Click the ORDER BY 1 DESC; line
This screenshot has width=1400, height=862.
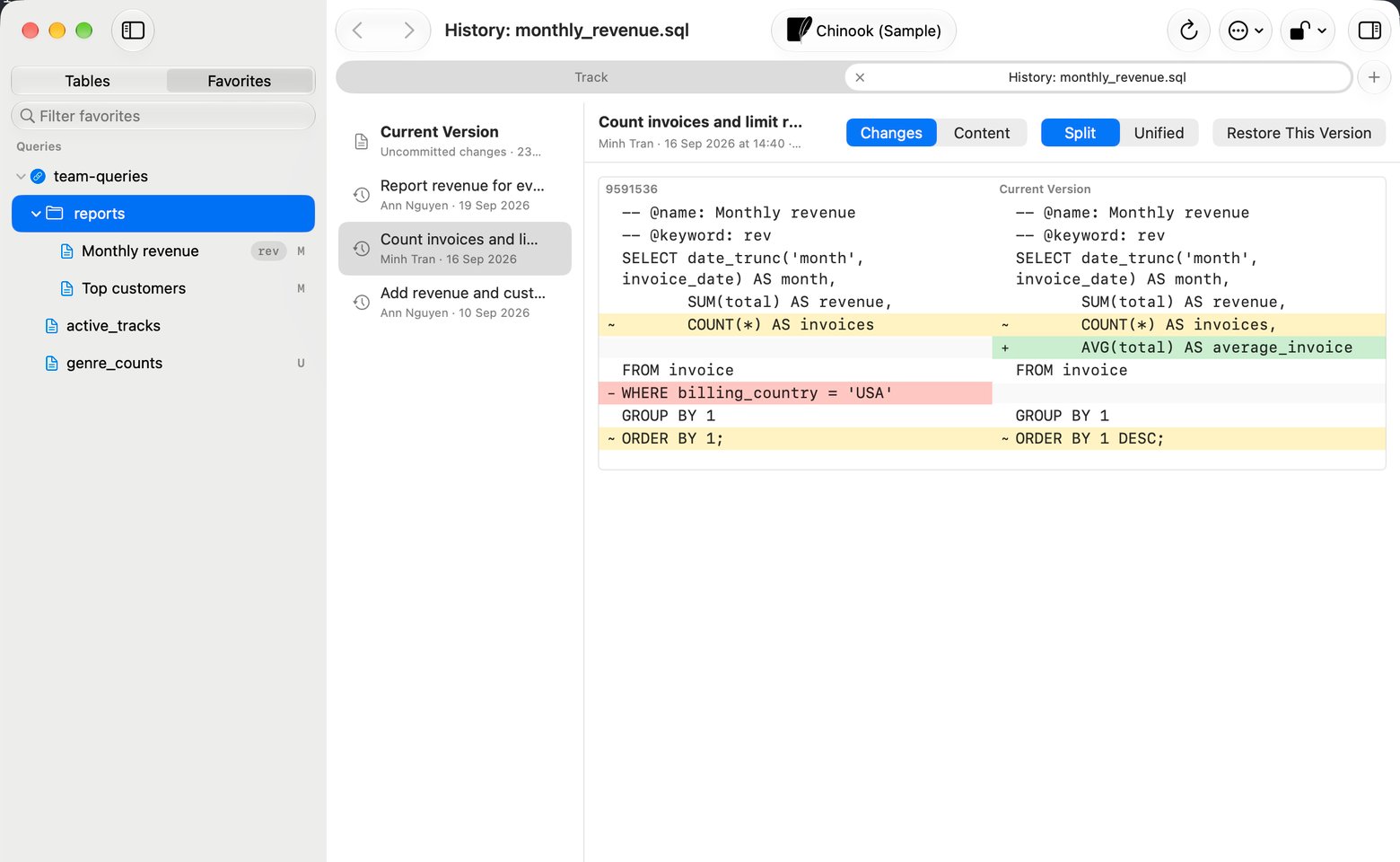click(1189, 438)
